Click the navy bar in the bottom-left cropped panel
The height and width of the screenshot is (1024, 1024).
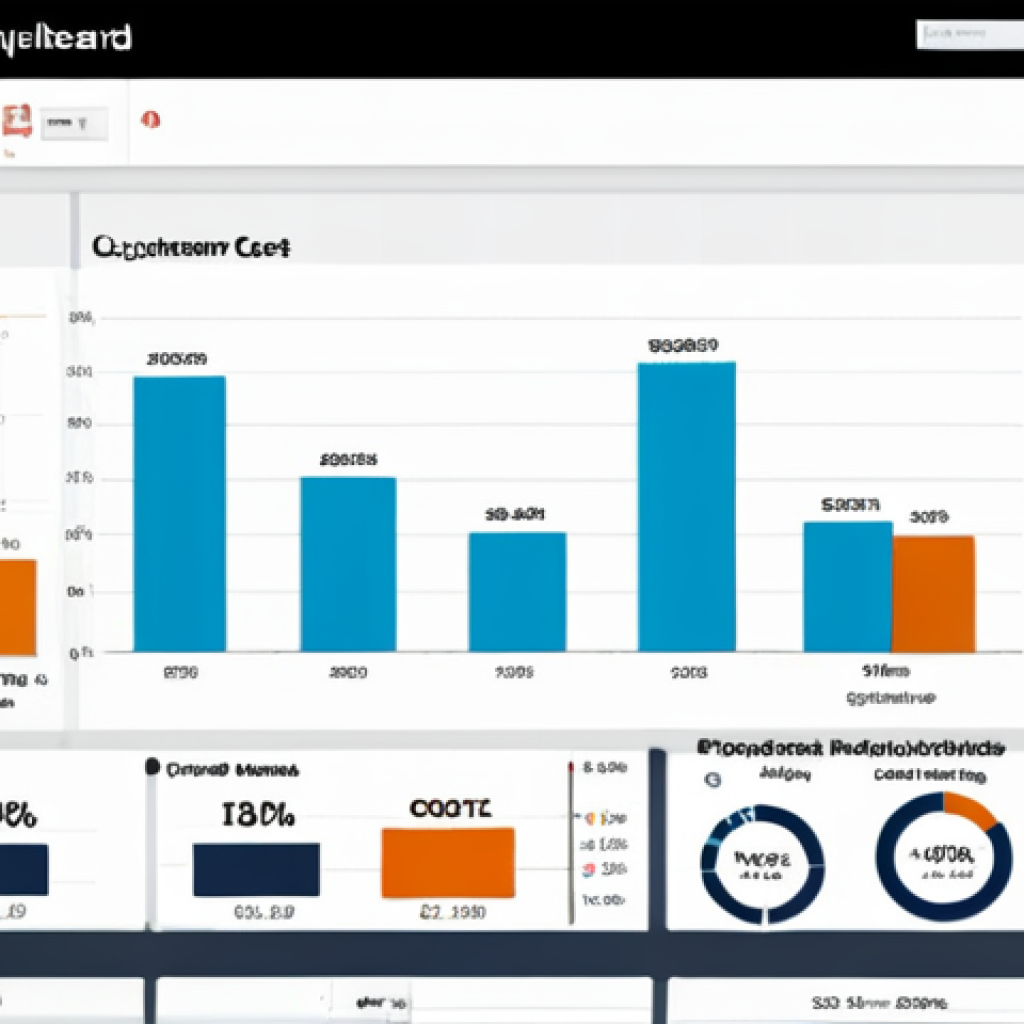click(24, 869)
